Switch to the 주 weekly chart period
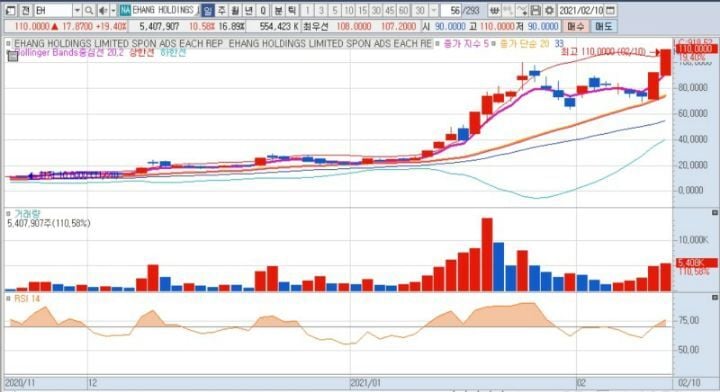This screenshot has width=720, height=392. pyautogui.click(x=221, y=10)
